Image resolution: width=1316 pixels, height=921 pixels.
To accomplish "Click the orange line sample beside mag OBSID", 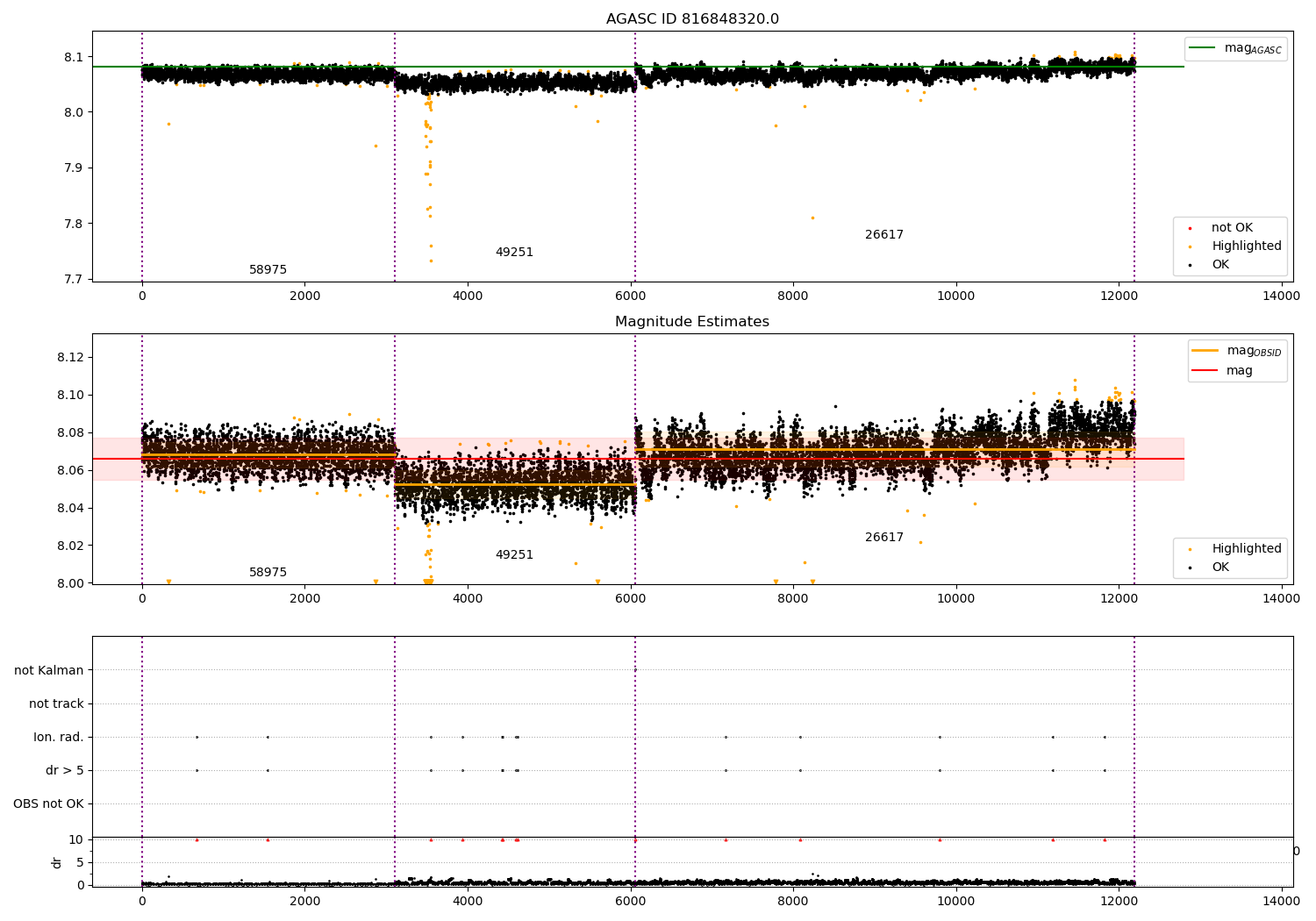I will tap(1205, 351).
